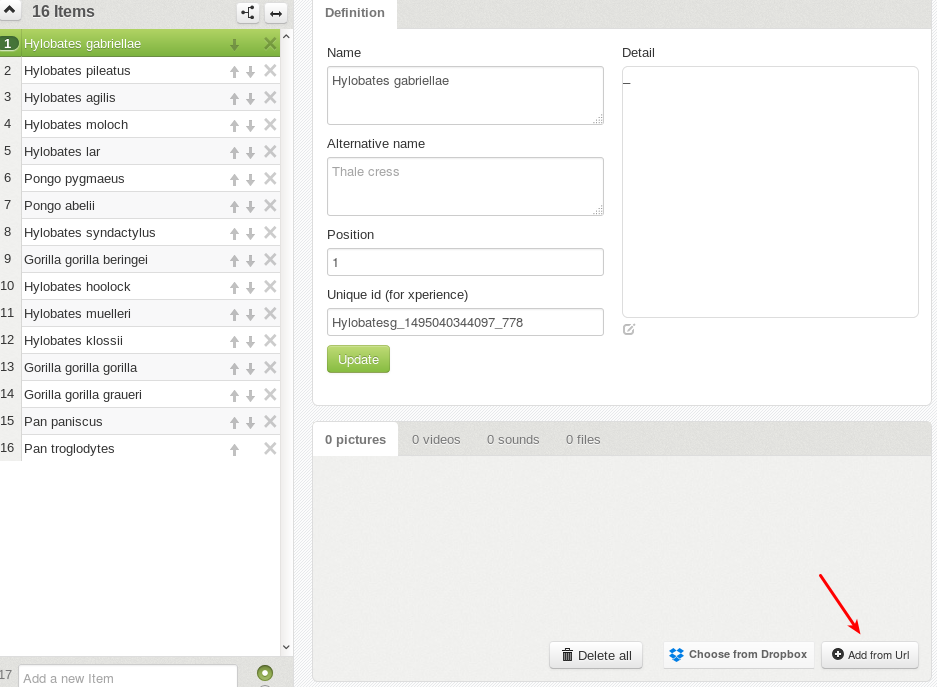Remove Pan troglodytes from the list

[270, 449]
